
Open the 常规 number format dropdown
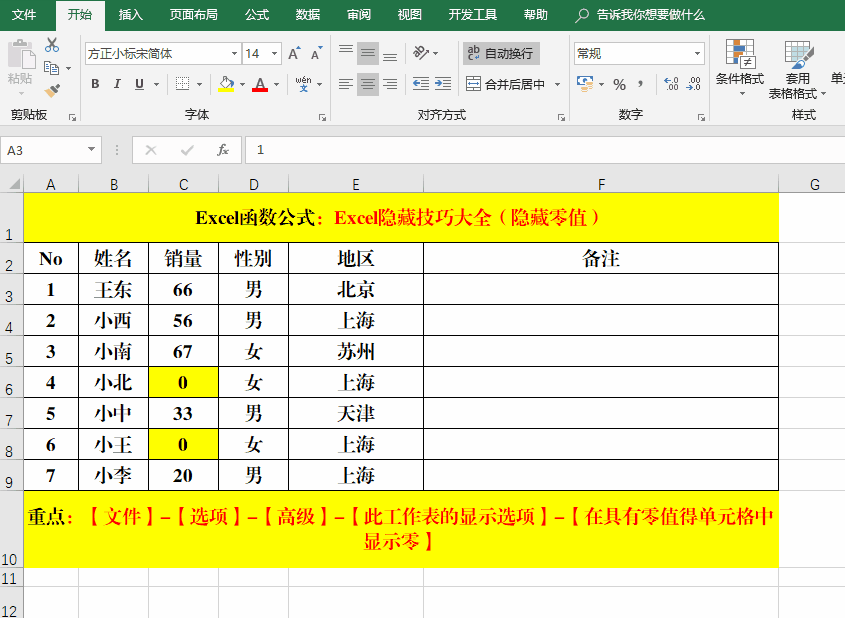tap(697, 53)
